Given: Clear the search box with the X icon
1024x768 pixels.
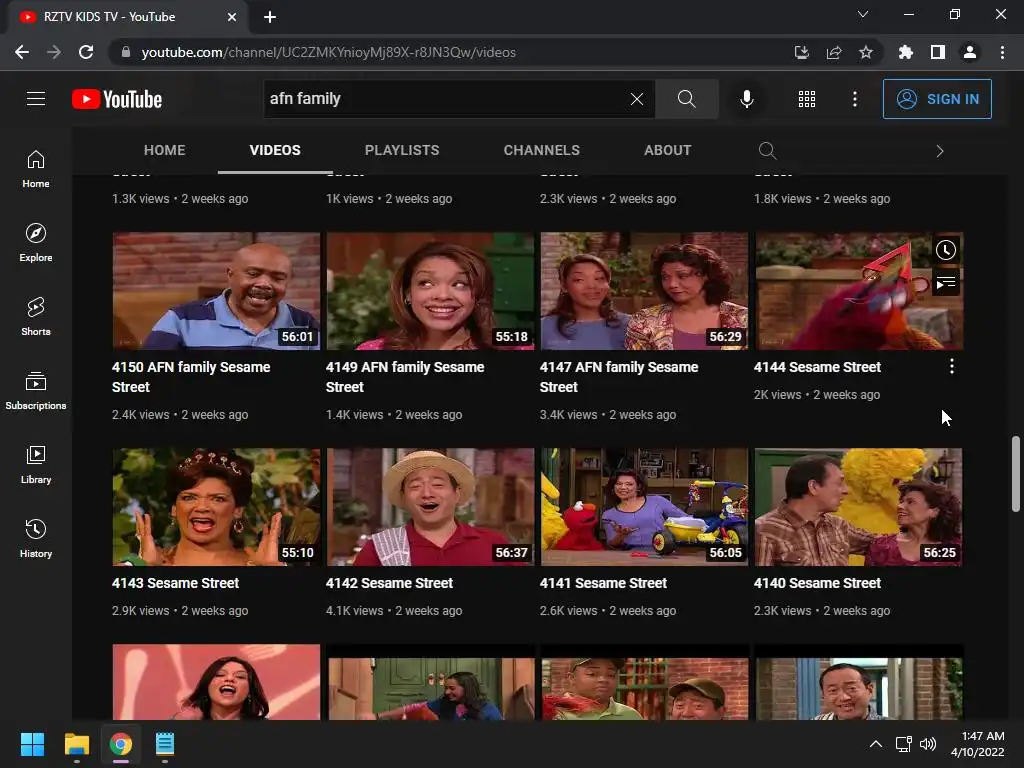Looking at the screenshot, I should (x=637, y=99).
